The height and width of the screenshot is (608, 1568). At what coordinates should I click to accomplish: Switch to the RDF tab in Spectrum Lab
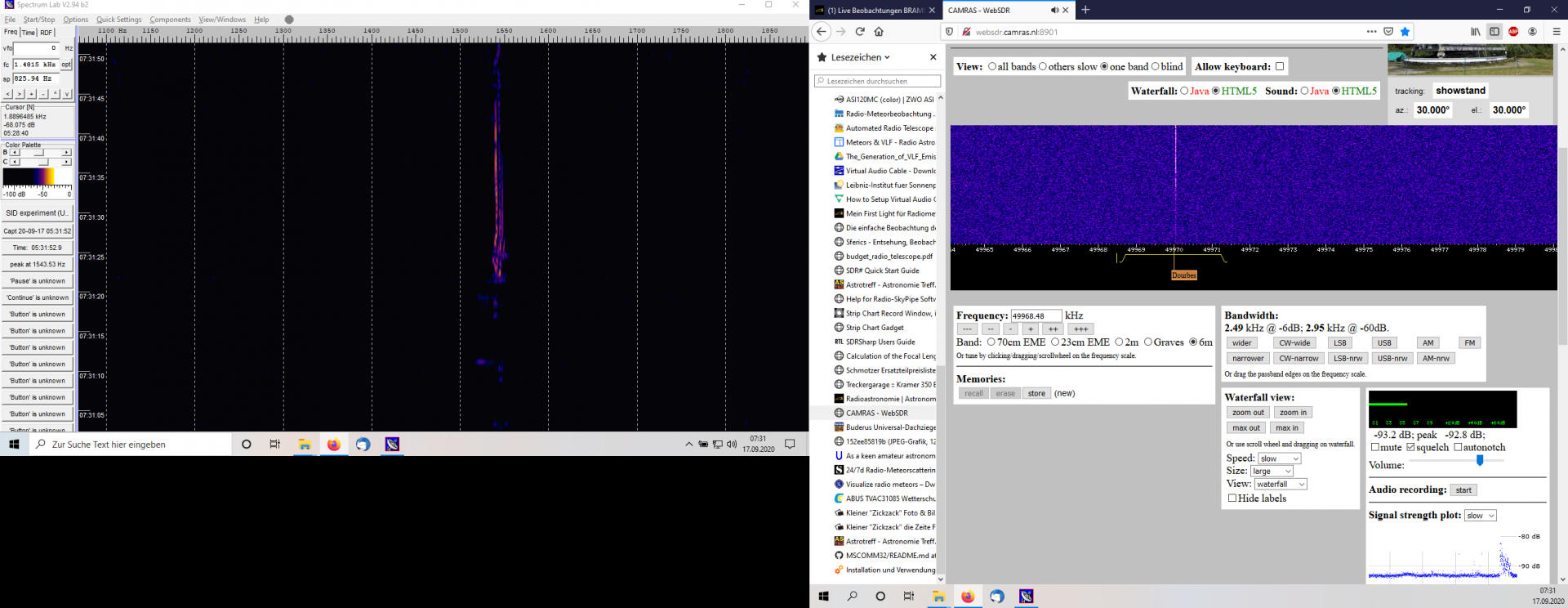click(x=46, y=33)
